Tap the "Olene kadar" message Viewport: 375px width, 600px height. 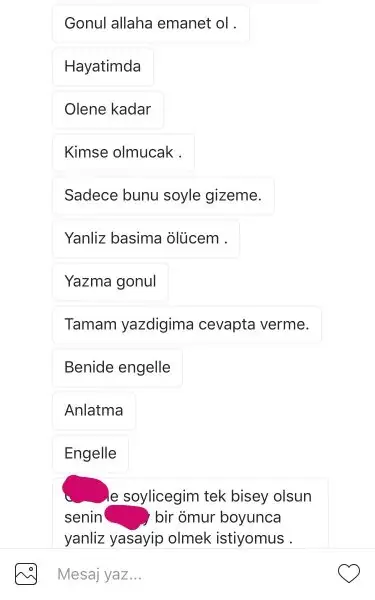[x=108, y=109]
